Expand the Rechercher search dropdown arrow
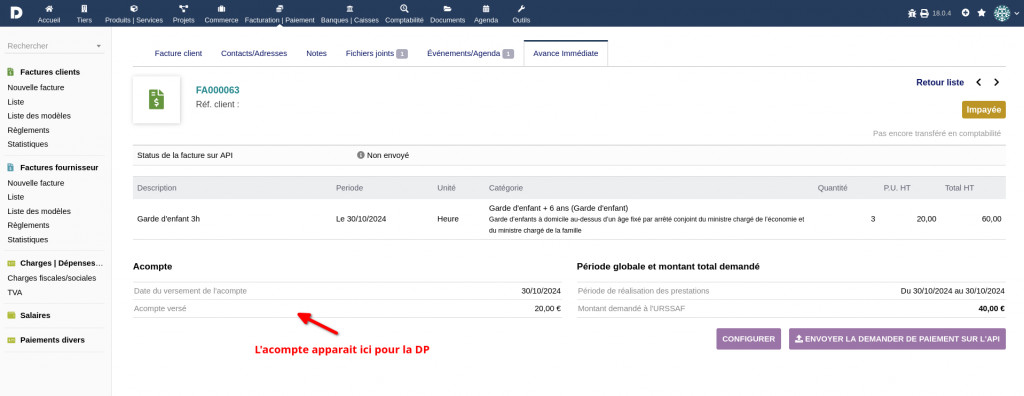1024x396 pixels. pos(99,46)
